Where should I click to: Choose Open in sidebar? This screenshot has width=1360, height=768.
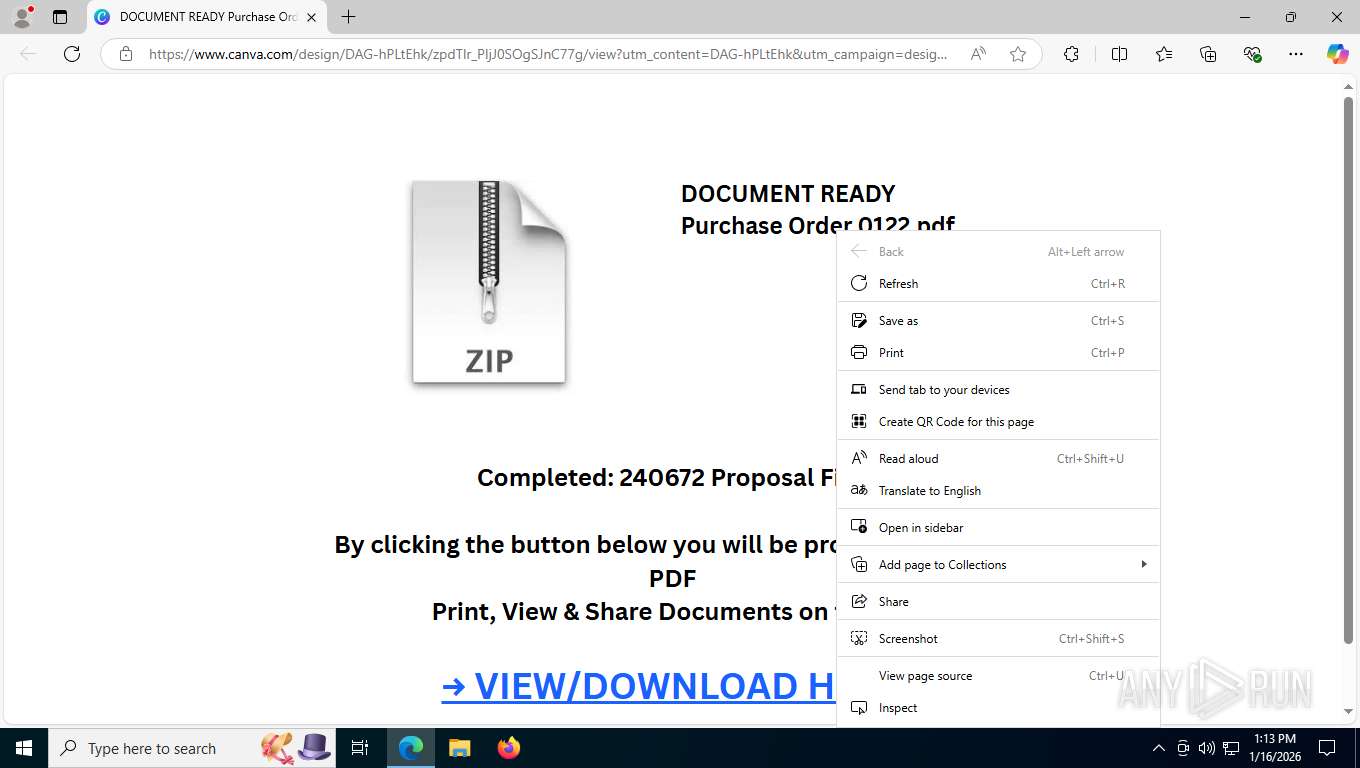[x=998, y=528]
